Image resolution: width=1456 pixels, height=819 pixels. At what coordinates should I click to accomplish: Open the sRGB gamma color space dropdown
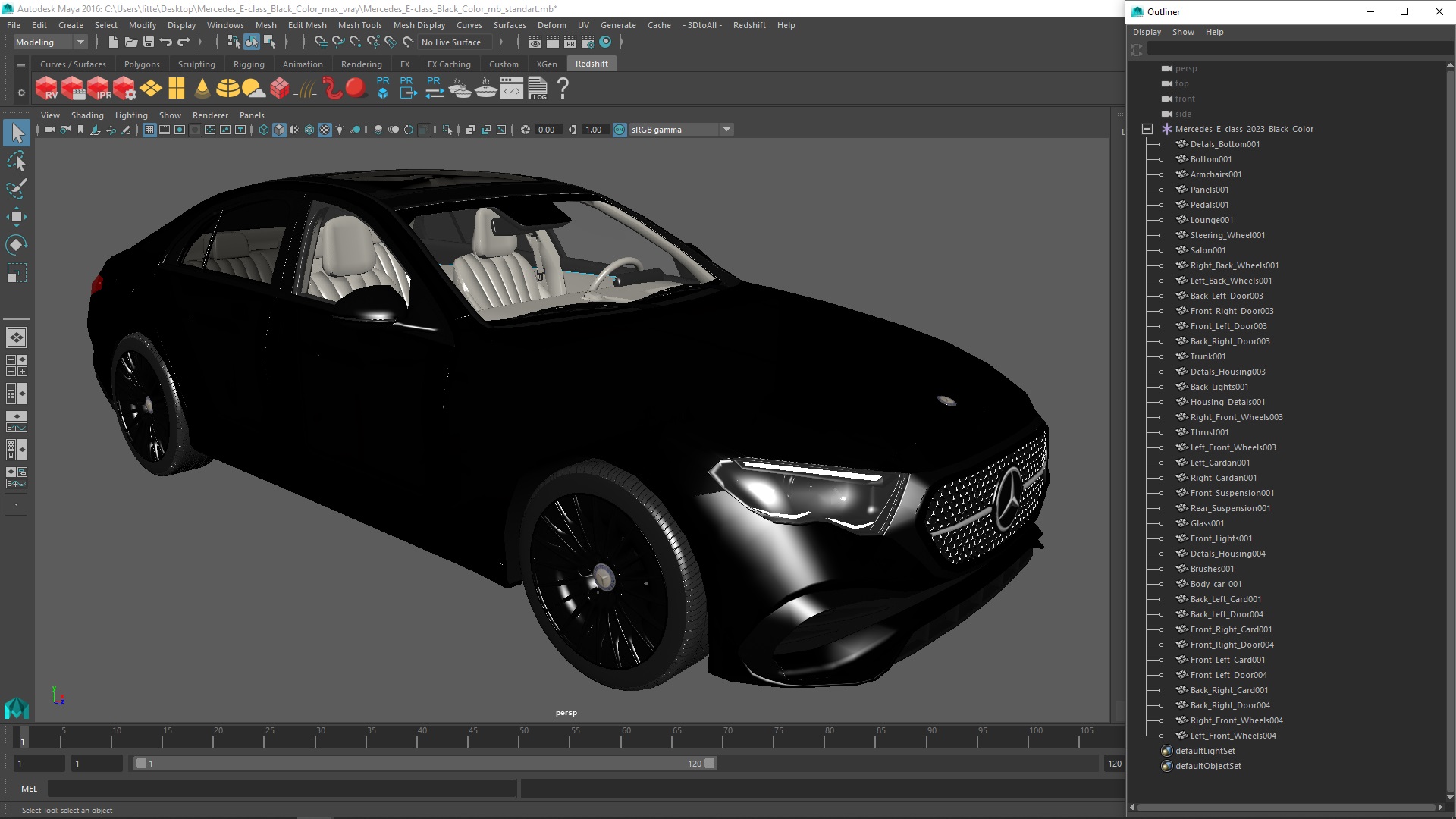680,130
